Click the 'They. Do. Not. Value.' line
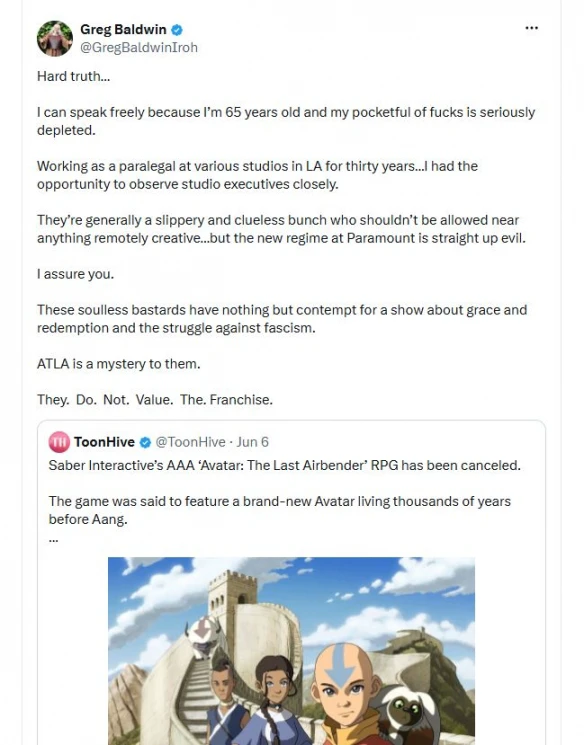584x745 pixels. [155, 400]
